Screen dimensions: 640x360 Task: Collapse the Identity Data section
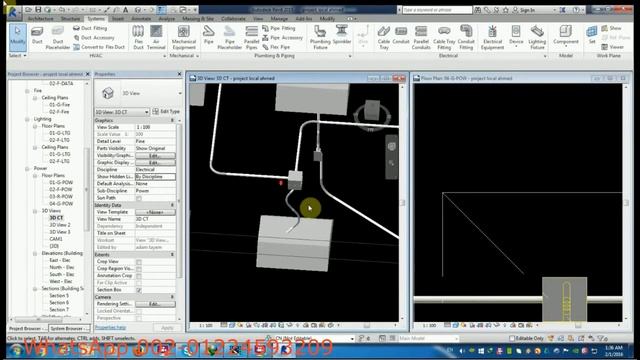[172, 205]
